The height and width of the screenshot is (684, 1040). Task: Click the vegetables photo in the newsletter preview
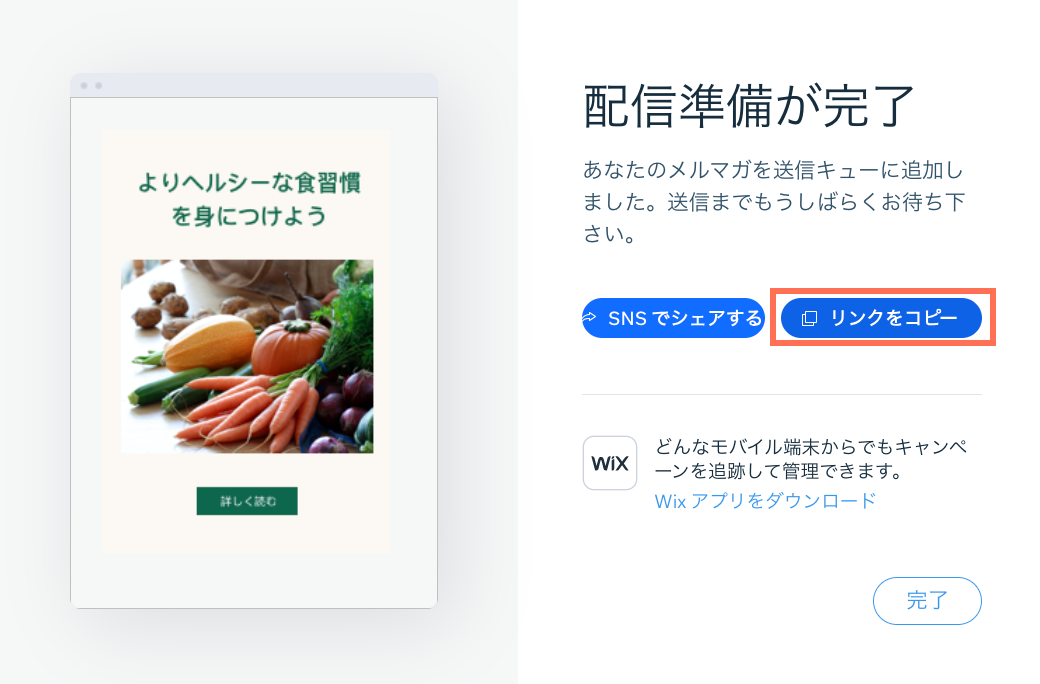pos(246,355)
